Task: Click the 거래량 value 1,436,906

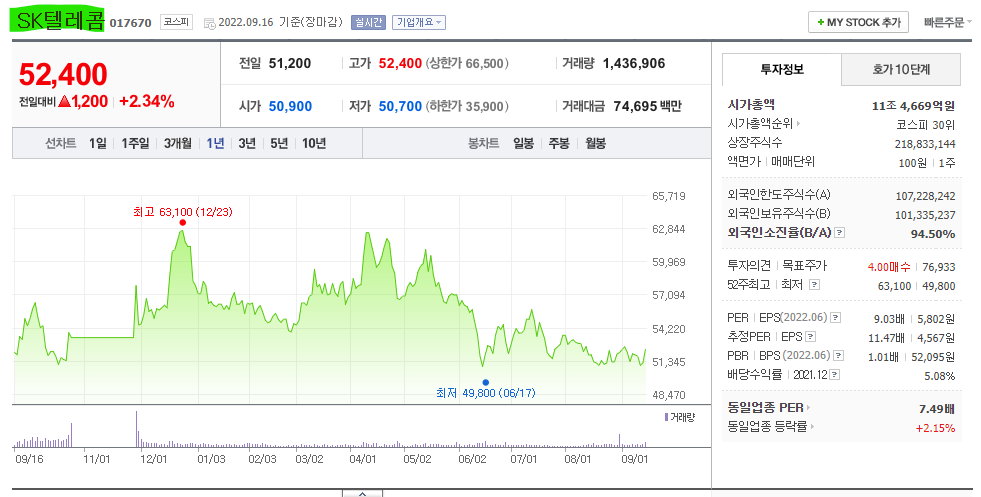Action: tap(634, 63)
